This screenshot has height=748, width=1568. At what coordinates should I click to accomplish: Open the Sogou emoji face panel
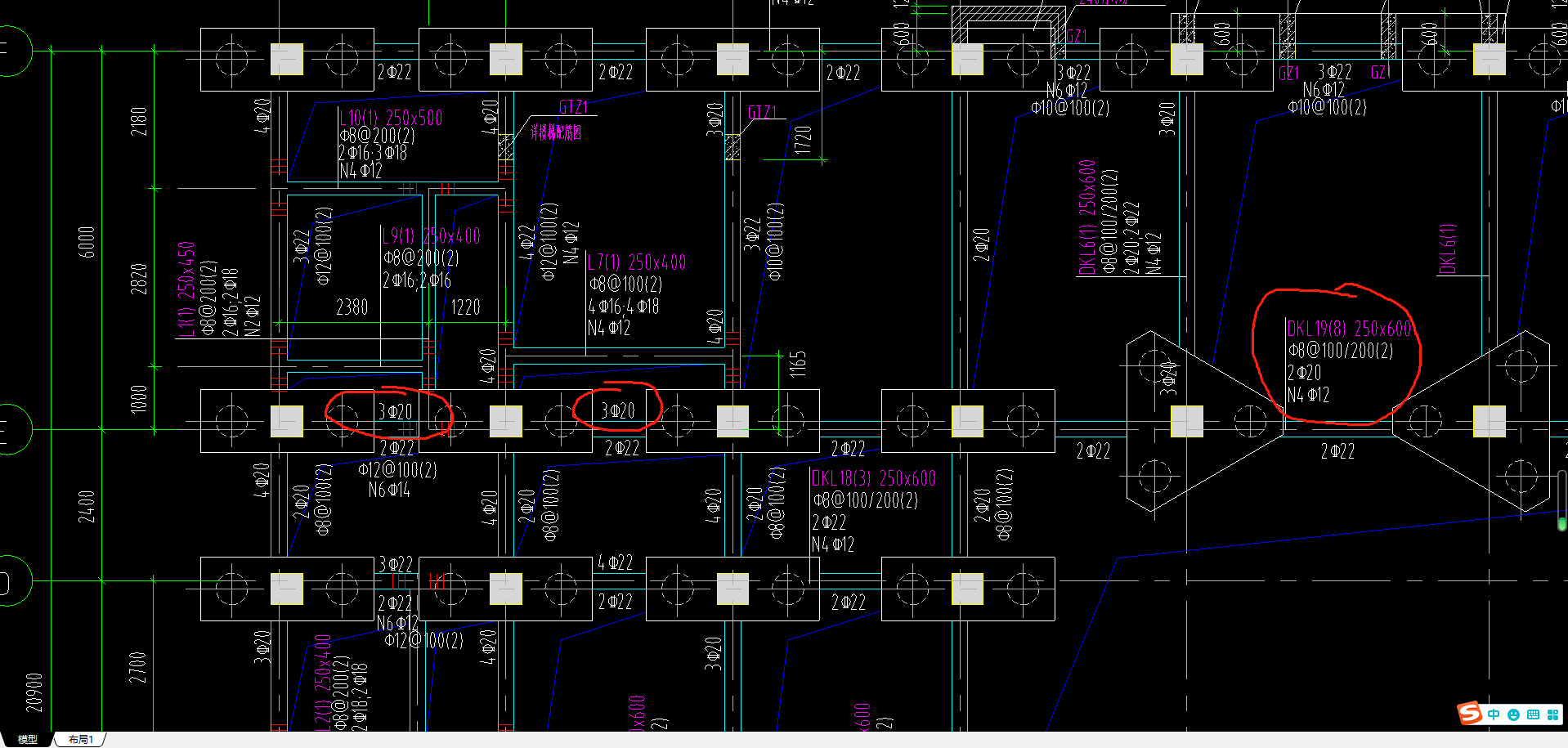[x=1513, y=714]
